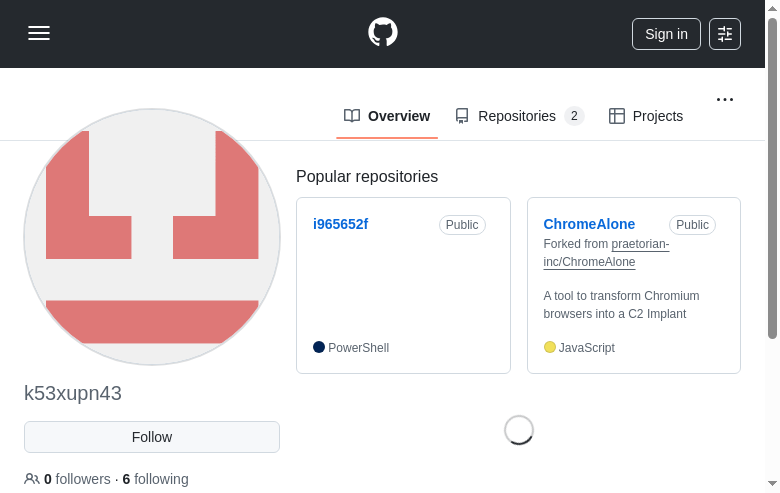Click the k53xupn43 profile avatar
The height and width of the screenshot is (493, 780).
pyautogui.click(x=152, y=237)
